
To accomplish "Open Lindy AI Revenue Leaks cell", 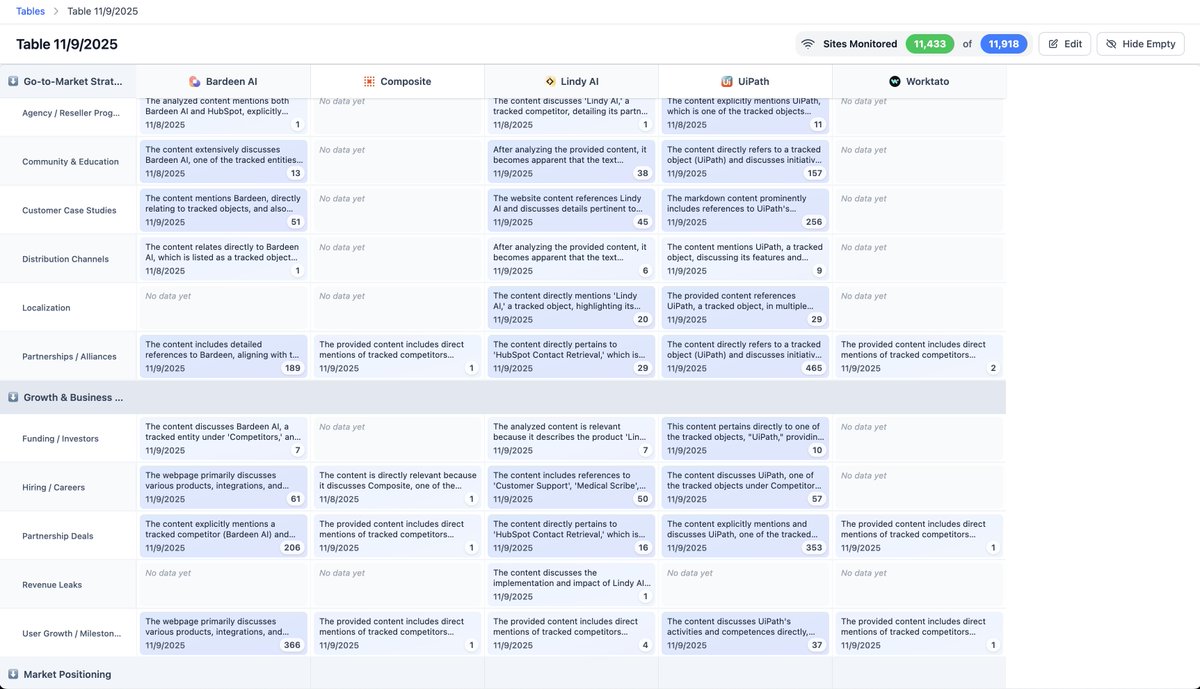I will pos(571,585).
